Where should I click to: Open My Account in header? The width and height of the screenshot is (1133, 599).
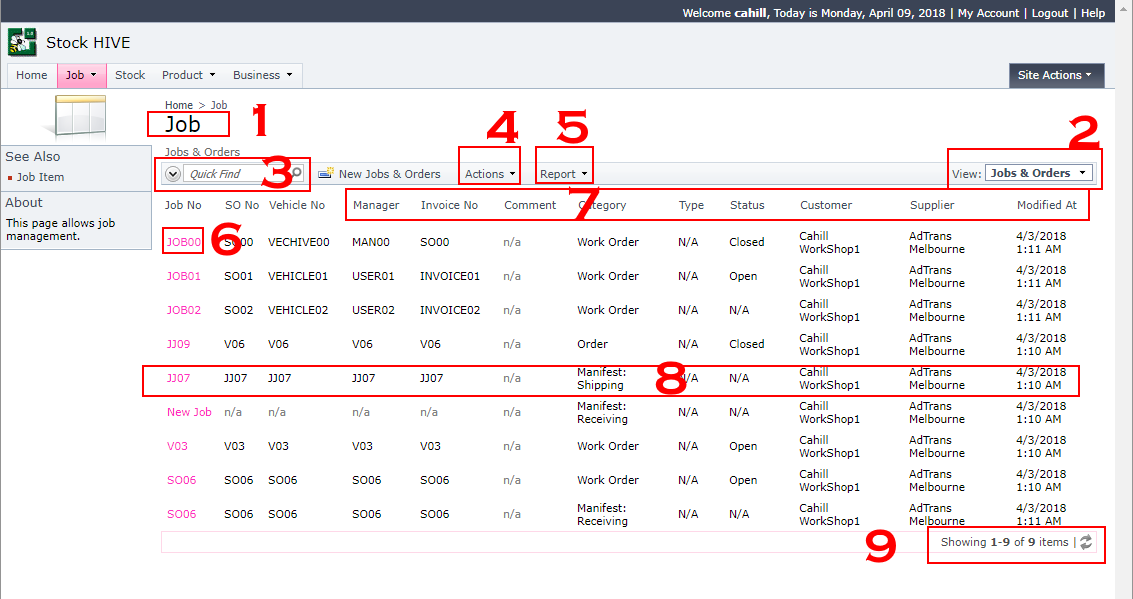click(x=988, y=13)
